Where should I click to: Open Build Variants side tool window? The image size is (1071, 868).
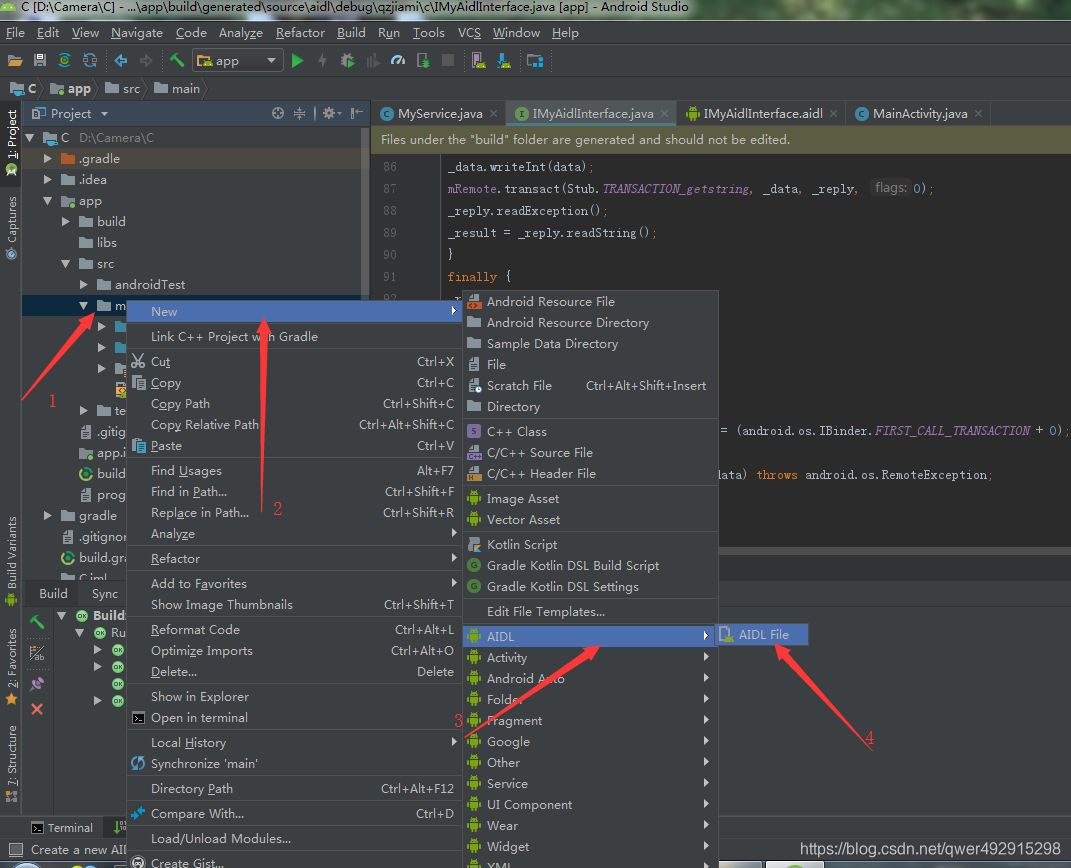click(x=11, y=561)
